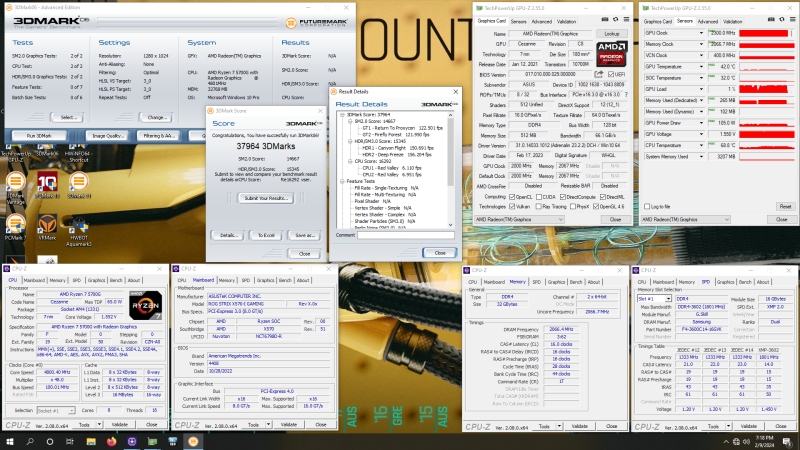This screenshot has height=450, width=800.
Task: Open Mainboard tab in first CPU-Z window
Action: coord(34,280)
